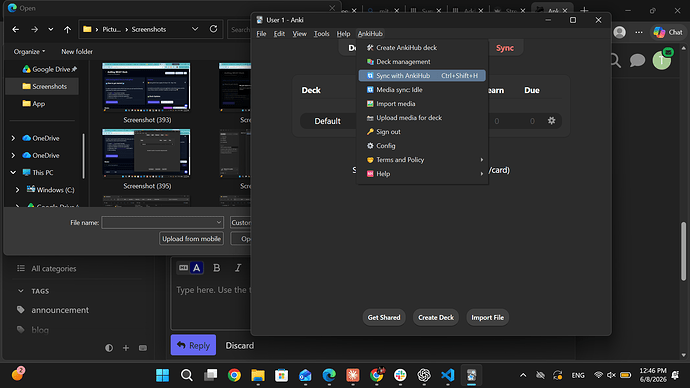The height and width of the screenshot is (388, 690).
Task: Toggle the forum color scheme half-circle icon
Action: tap(109, 348)
